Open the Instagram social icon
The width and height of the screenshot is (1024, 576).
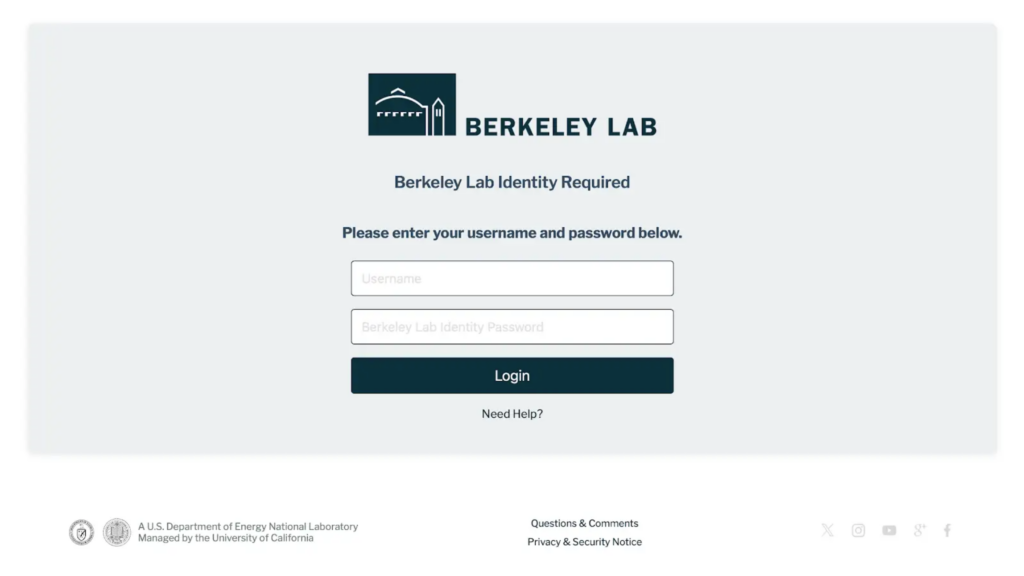tap(858, 530)
